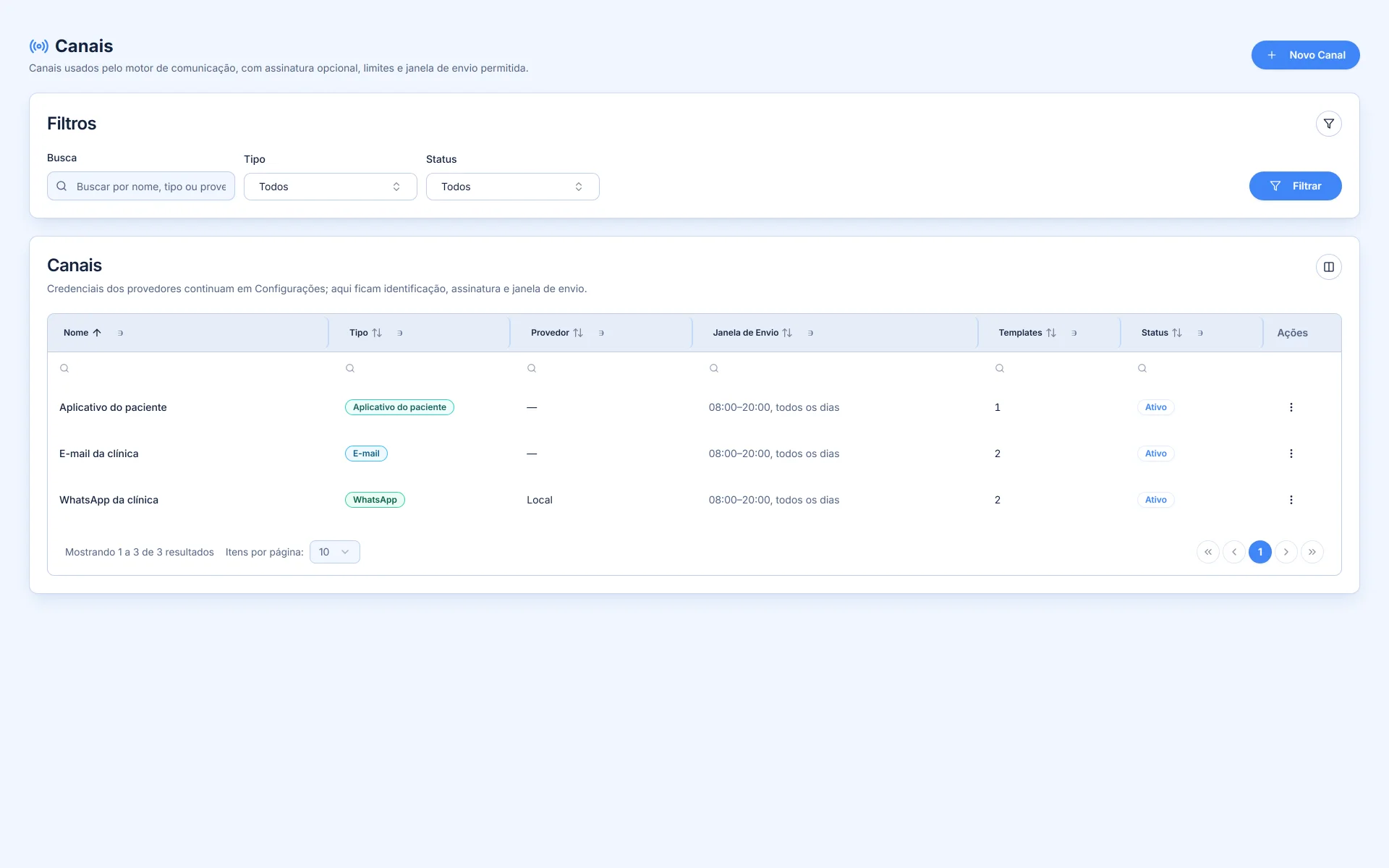Viewport: 1389px width, 868px height.
Task: Pin the Janela de Envio column
Action: click(x=810, y=333)
